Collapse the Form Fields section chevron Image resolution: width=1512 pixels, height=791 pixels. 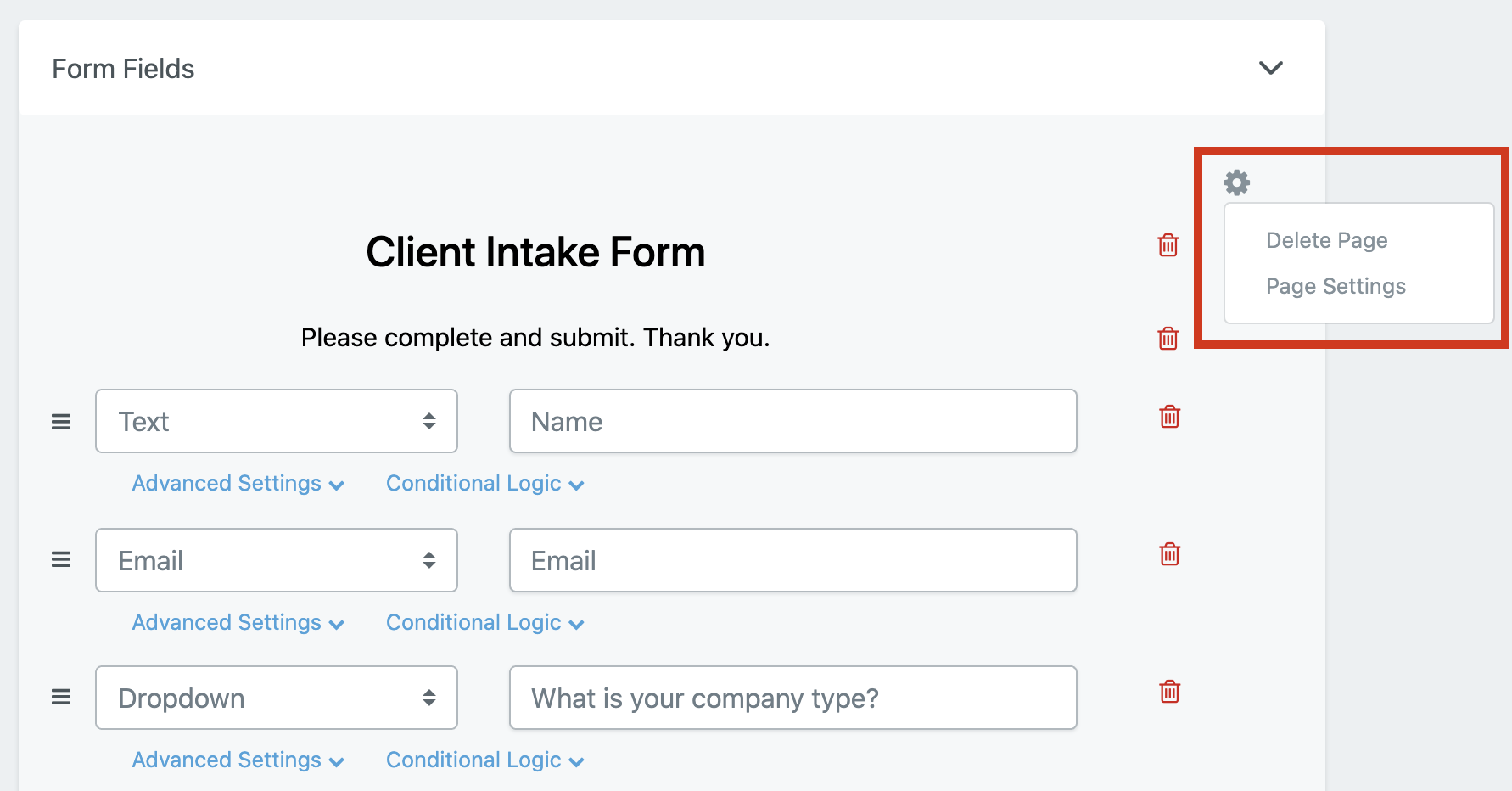click(x=1270, y=68)
